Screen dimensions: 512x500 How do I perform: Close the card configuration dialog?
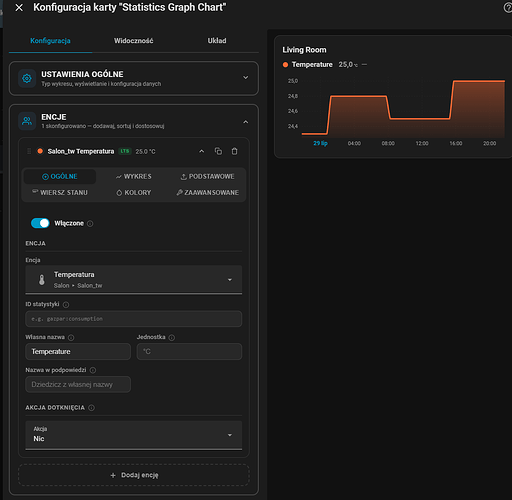click(19, 8)
